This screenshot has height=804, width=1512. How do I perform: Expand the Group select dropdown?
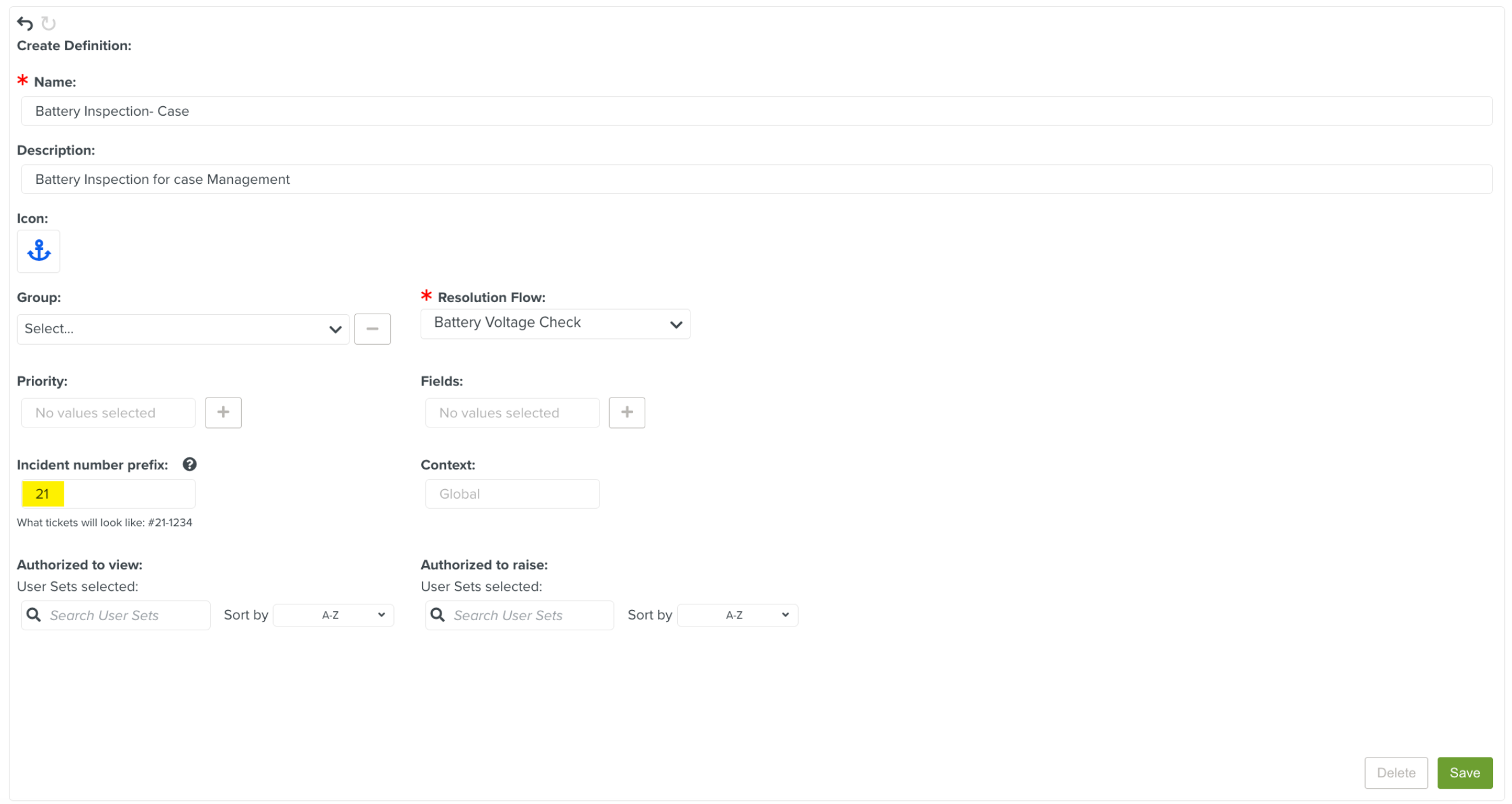pos(183,329)
